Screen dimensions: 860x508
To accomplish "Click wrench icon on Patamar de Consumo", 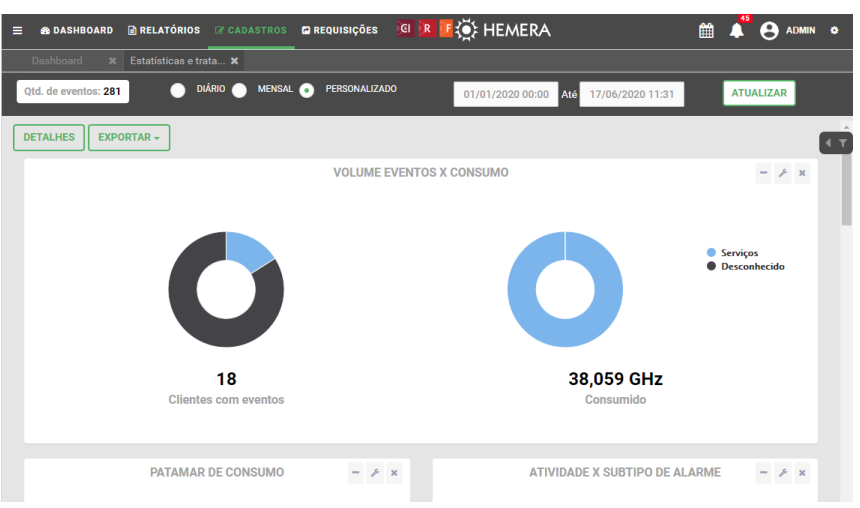I will 375,473.
